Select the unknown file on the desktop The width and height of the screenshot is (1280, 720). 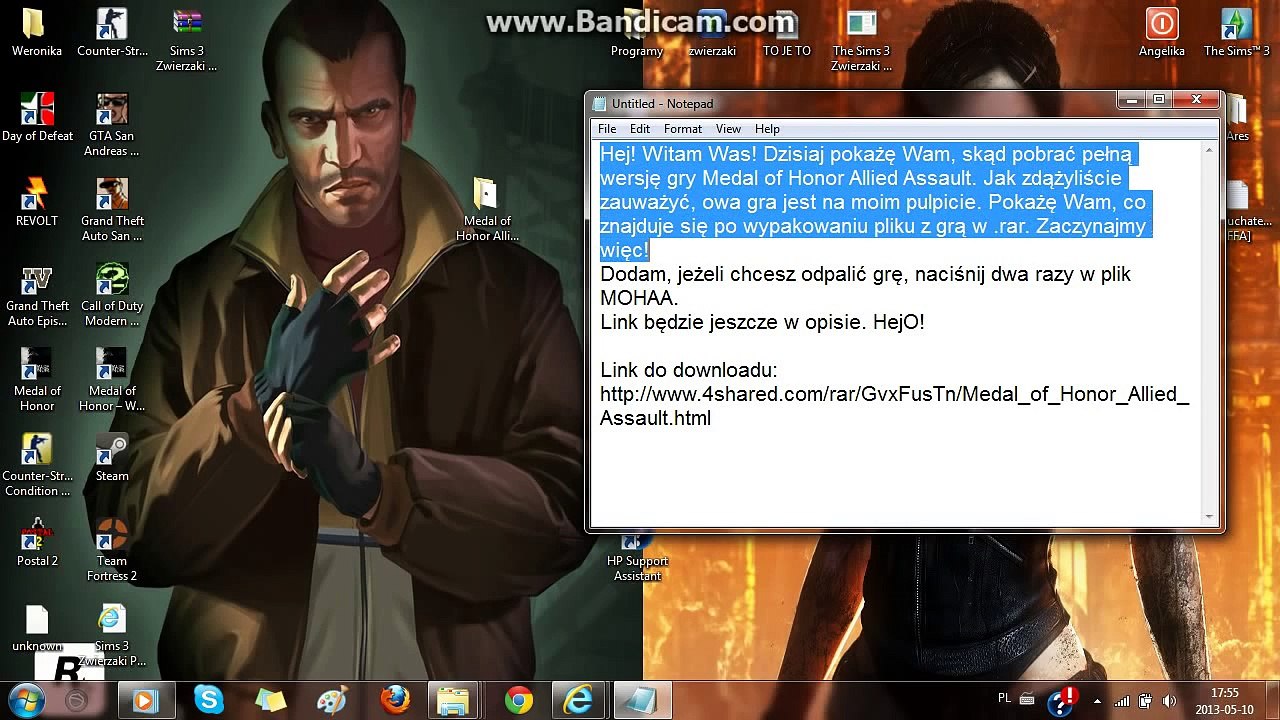(x=37, y=628)
